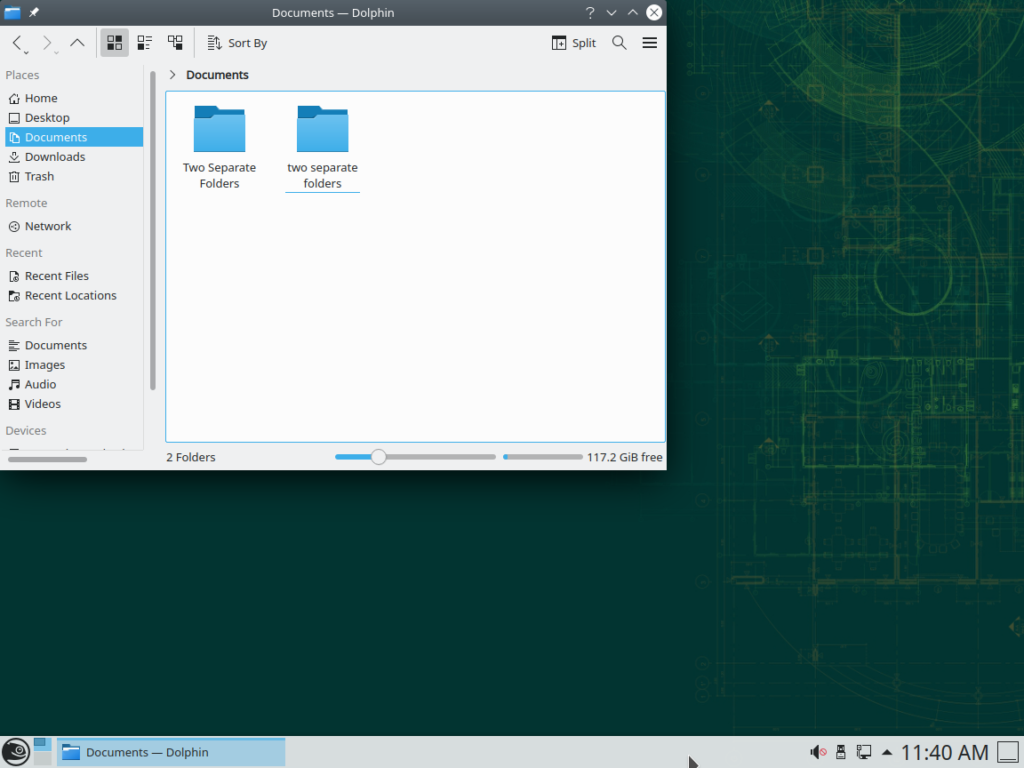
Task: Open the Application Launcher in the taskbar
Action: coord(14,751)
